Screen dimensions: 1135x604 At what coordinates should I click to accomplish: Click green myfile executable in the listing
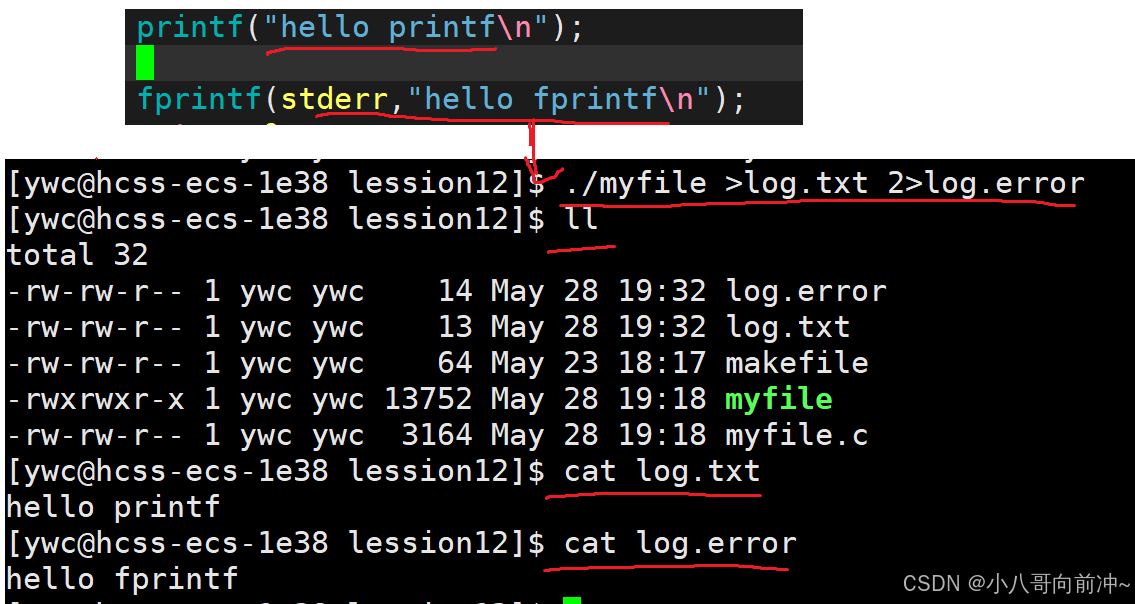coord(779,400)
